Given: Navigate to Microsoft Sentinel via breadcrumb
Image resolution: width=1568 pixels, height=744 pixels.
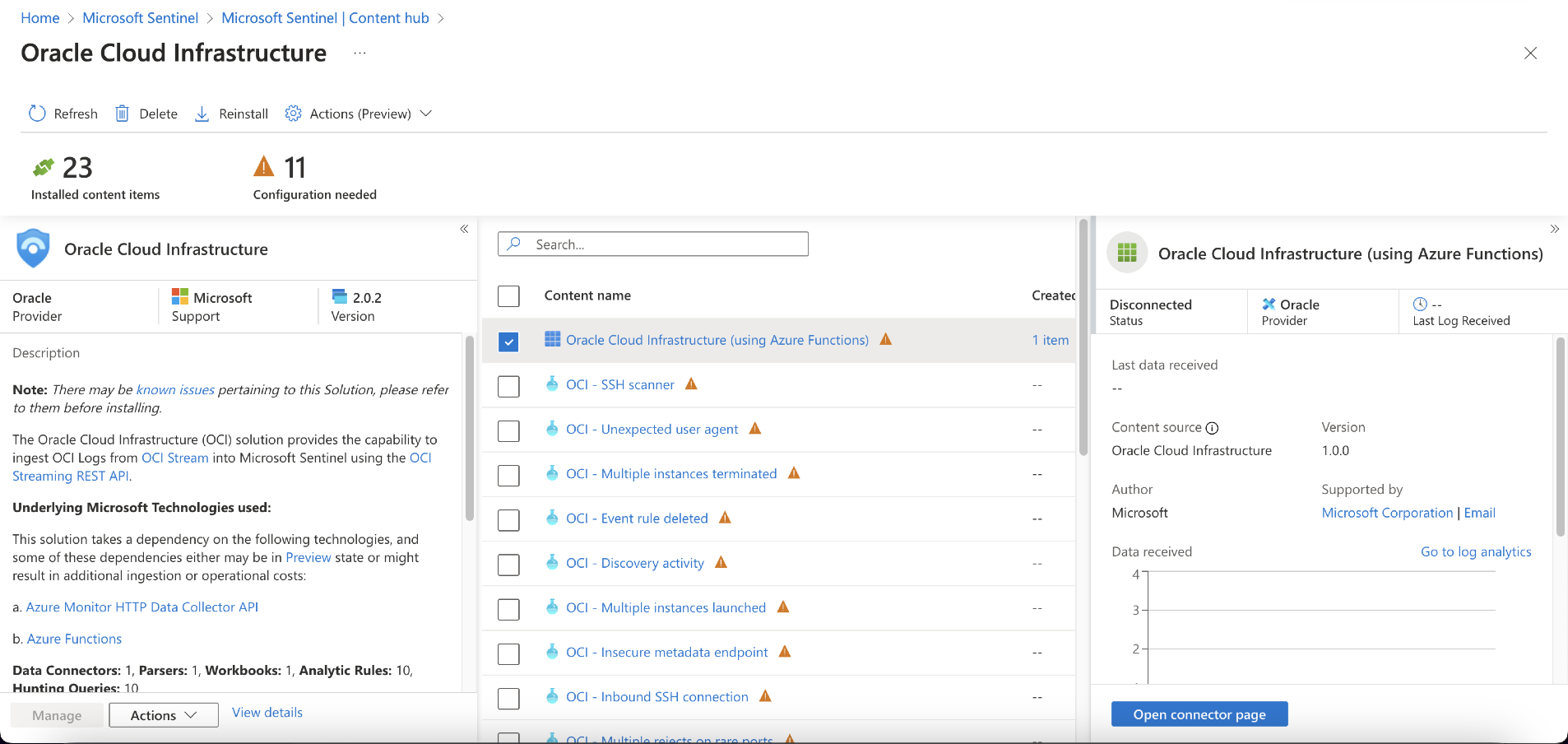Looking at the screenshot, I should point(140,17).
